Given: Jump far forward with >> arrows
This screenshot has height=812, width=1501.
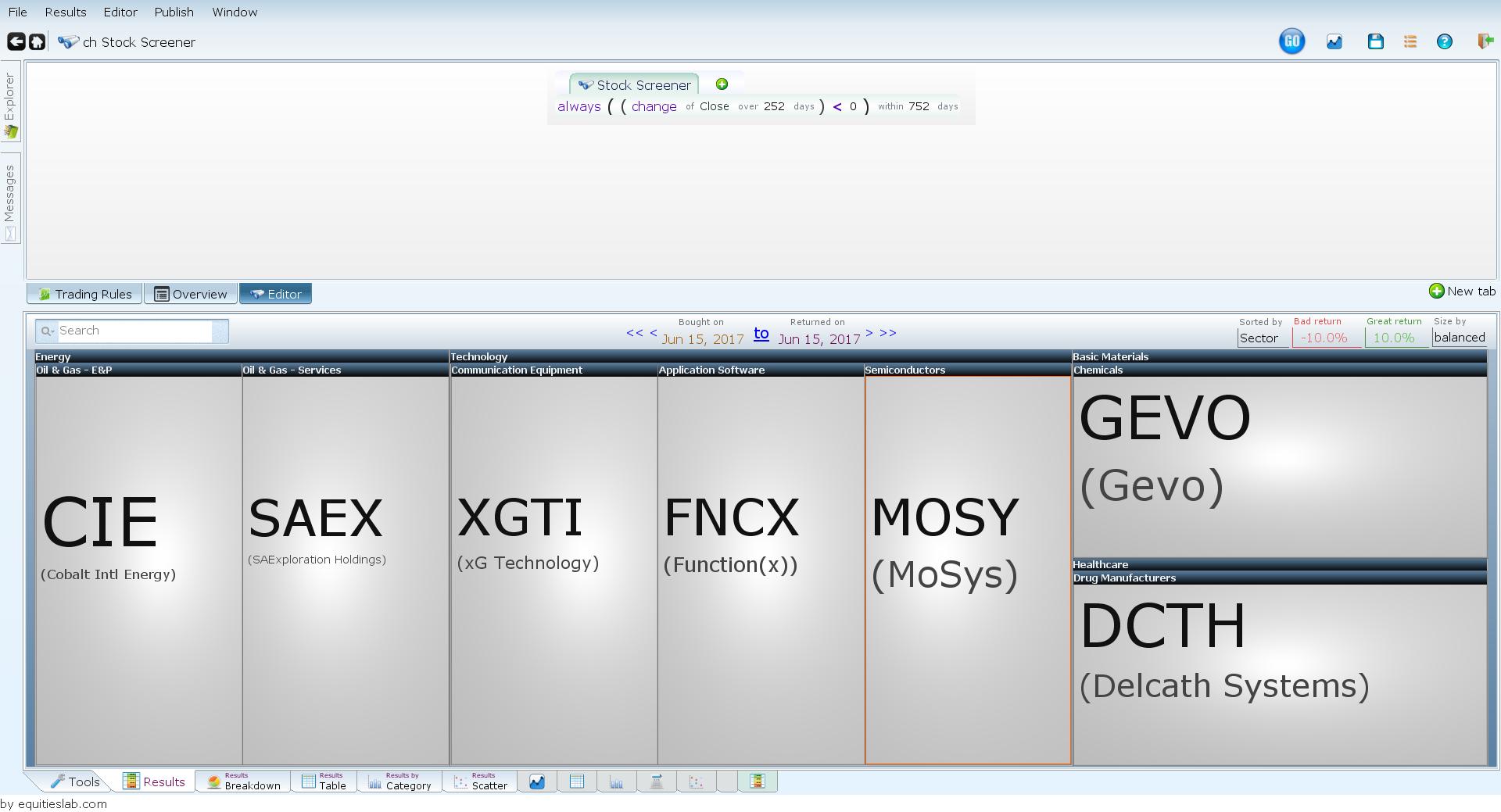Looking at the screenshot, I should 888,333.
